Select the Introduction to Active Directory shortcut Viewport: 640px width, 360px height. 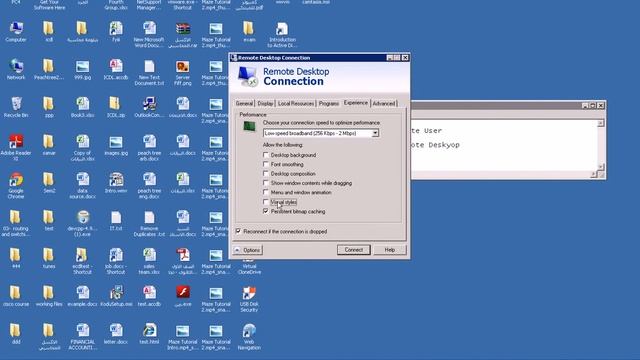282,35
